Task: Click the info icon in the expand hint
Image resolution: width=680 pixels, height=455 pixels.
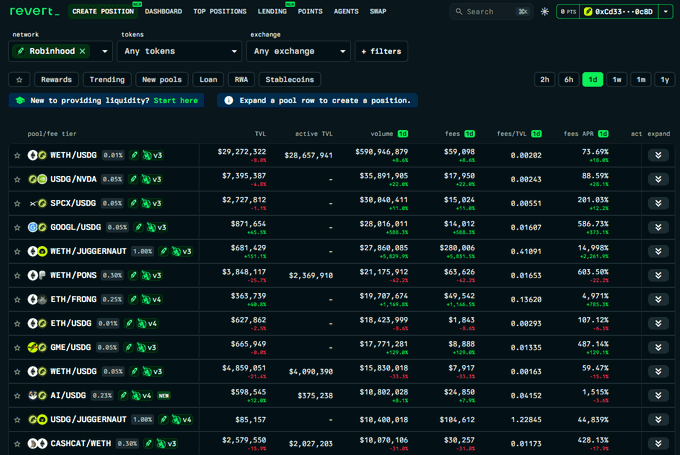Action: pyautogui.click(x=229, y=101)
